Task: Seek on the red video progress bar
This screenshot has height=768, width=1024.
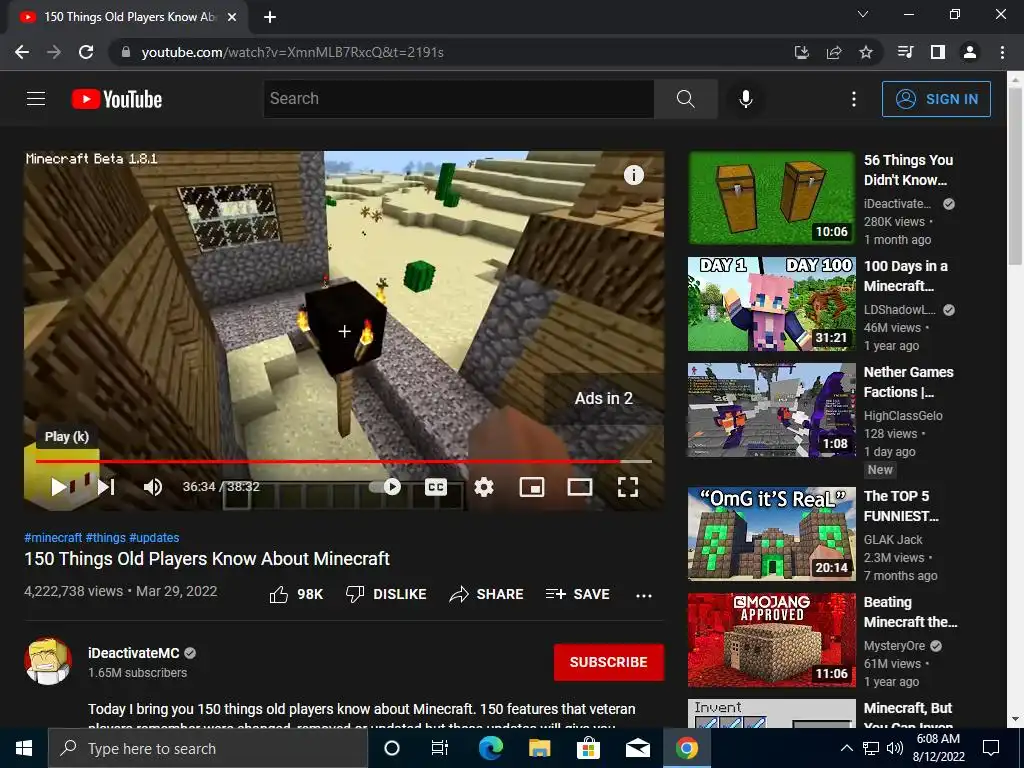Action: coord(344,461)
